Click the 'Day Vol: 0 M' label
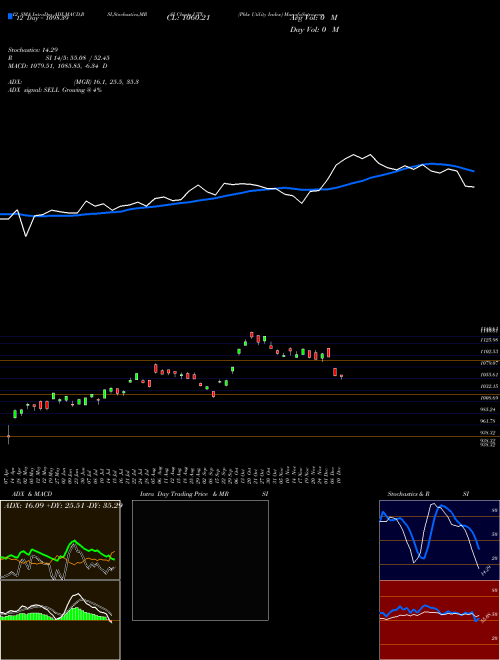 pos(314,29)
